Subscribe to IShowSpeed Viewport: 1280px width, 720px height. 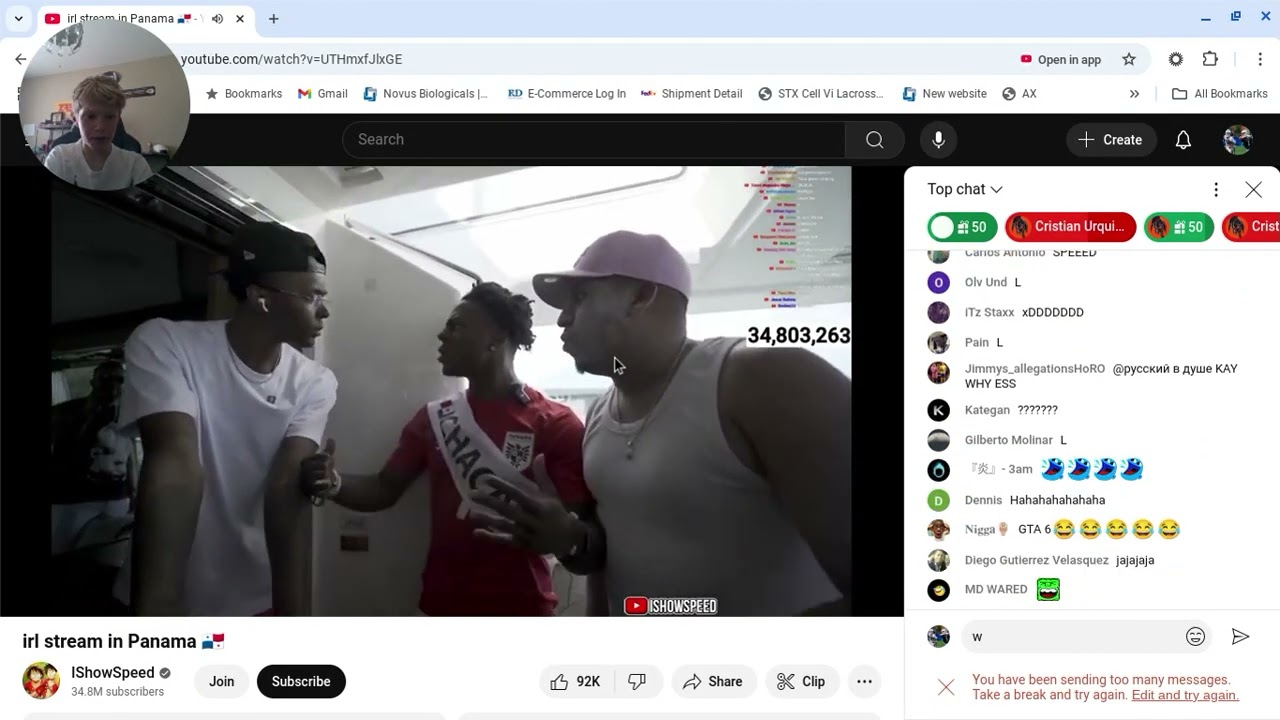click(x=301, y=681)
